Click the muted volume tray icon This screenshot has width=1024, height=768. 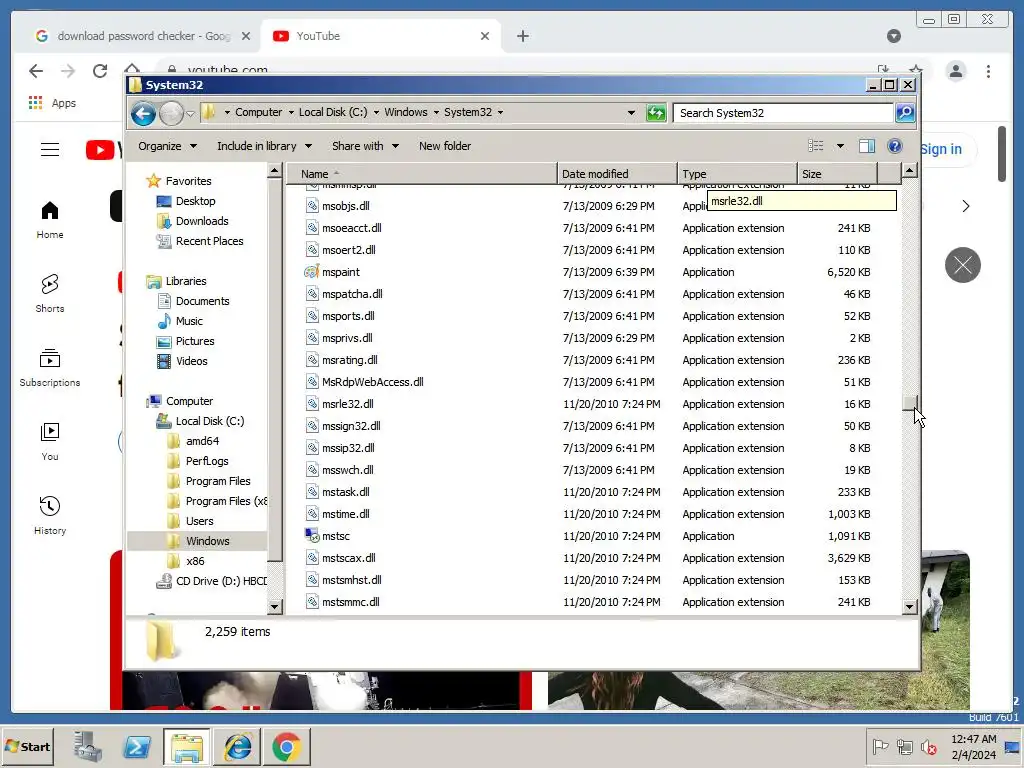pyautogui.click(x=928, y=746)
